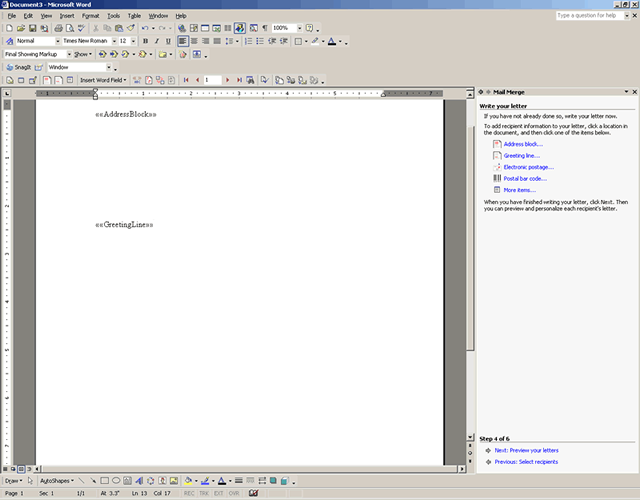Viewport: 640px width, 500px height.
Task: Open Print Preview
Action: click(x=70, y=28)
